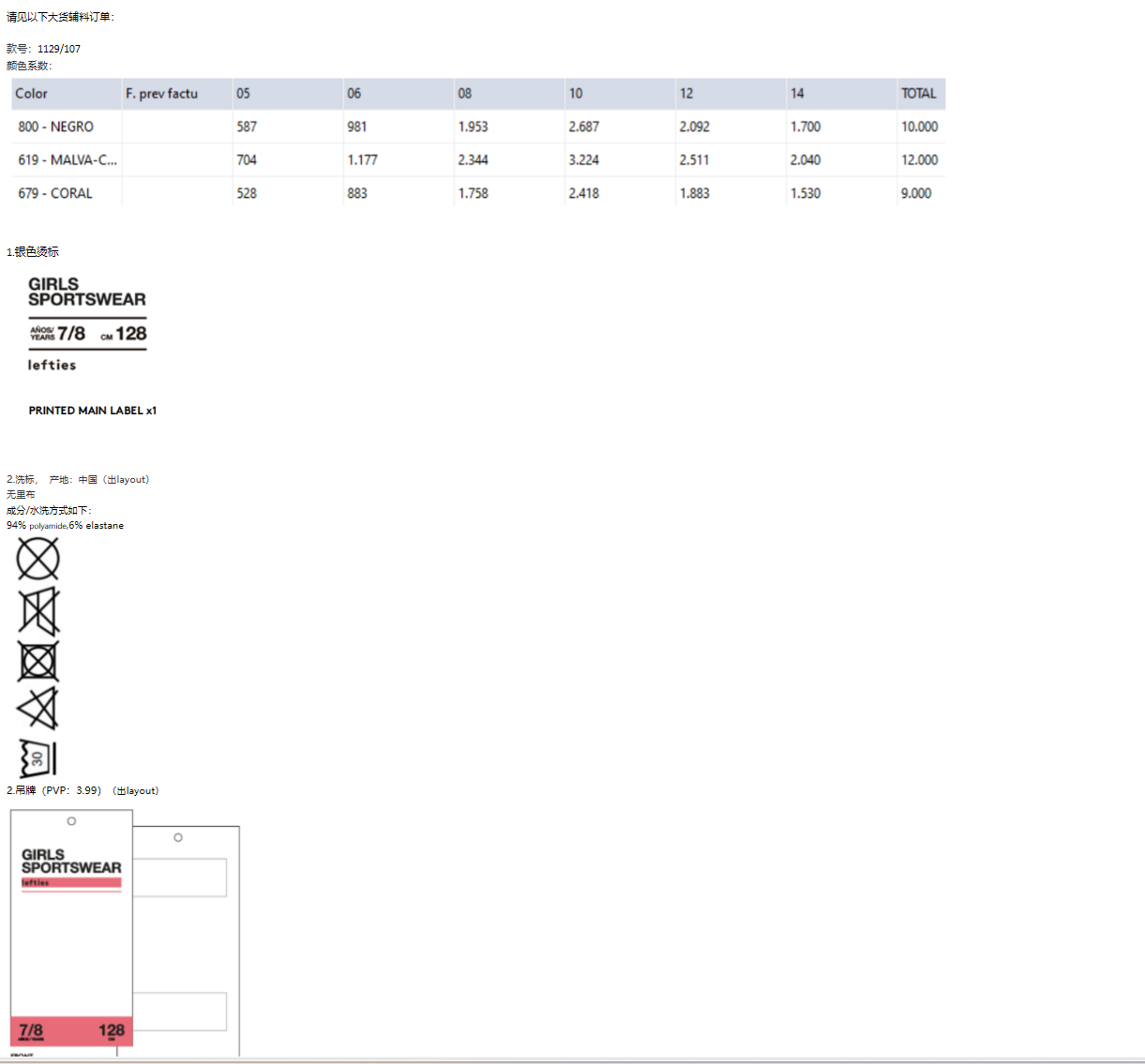The width and height of the screenshot is (1145, 1064).
Task: Click the do-not-tumble-dry square symbol
Action: click(38, 662)
